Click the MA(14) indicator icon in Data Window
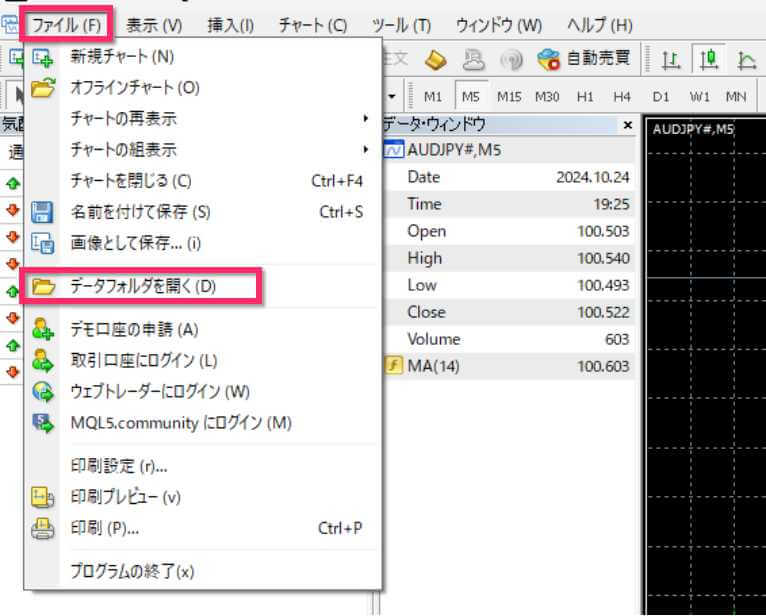This screenshot has width=766, height=616. pyautogui.click(x=394, y=366)
